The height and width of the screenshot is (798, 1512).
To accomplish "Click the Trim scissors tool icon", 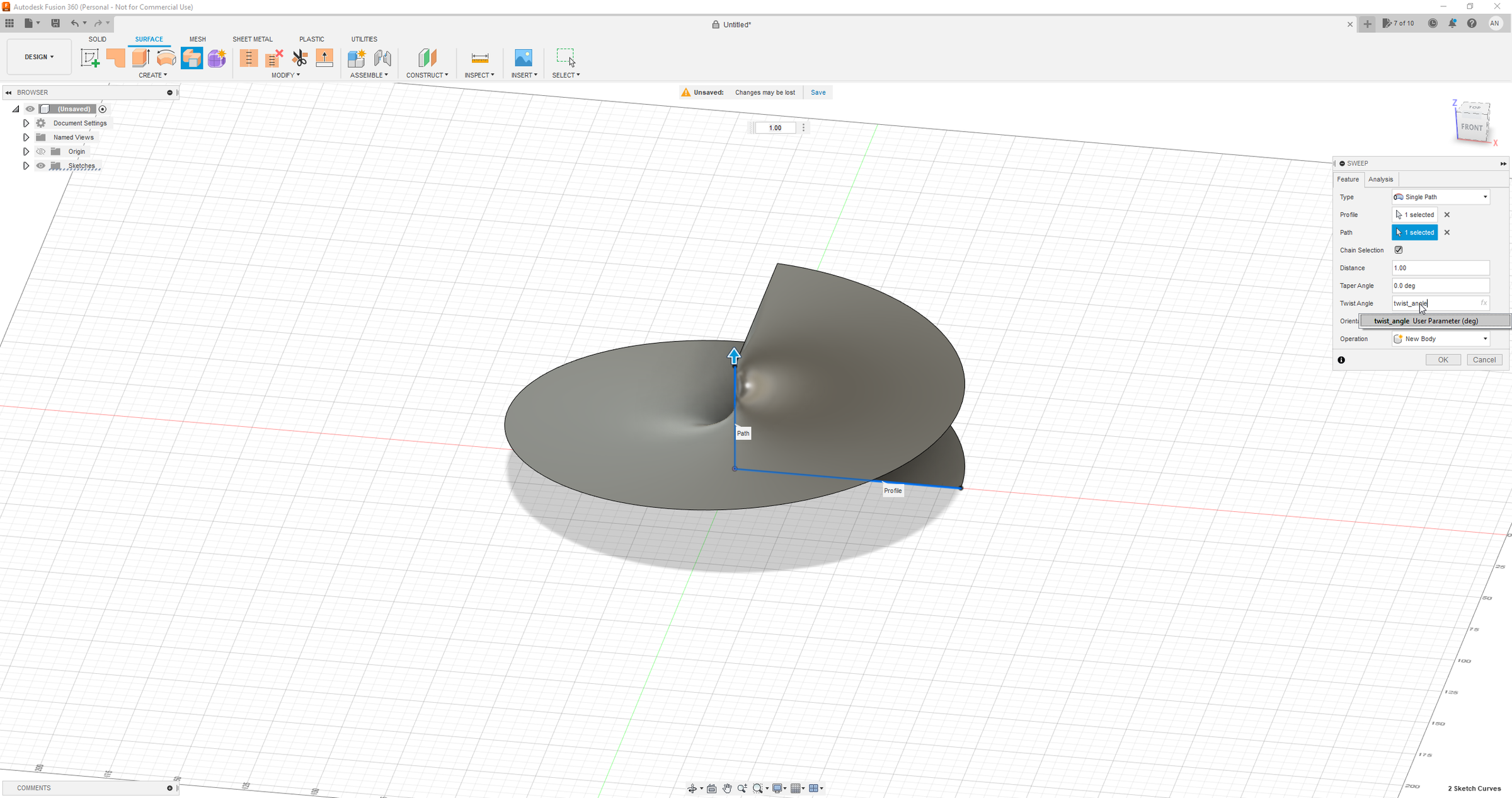I will point(300,58).
